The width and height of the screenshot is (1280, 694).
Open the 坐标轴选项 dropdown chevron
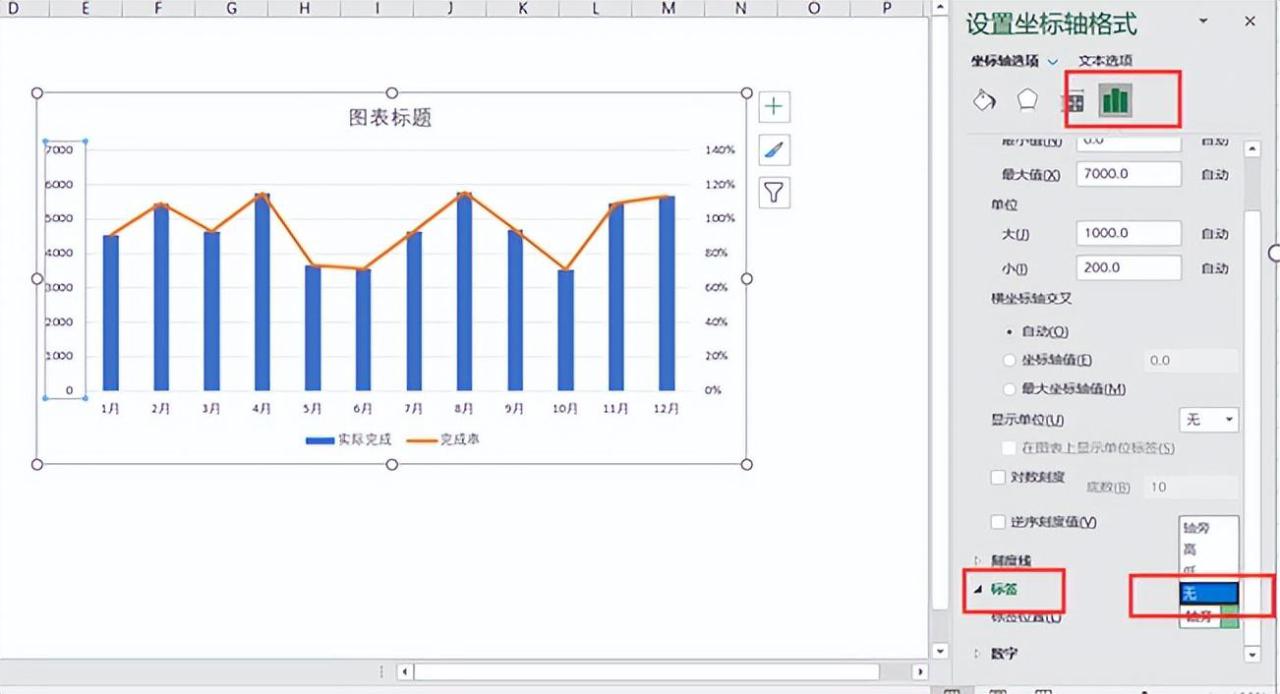1053,61
